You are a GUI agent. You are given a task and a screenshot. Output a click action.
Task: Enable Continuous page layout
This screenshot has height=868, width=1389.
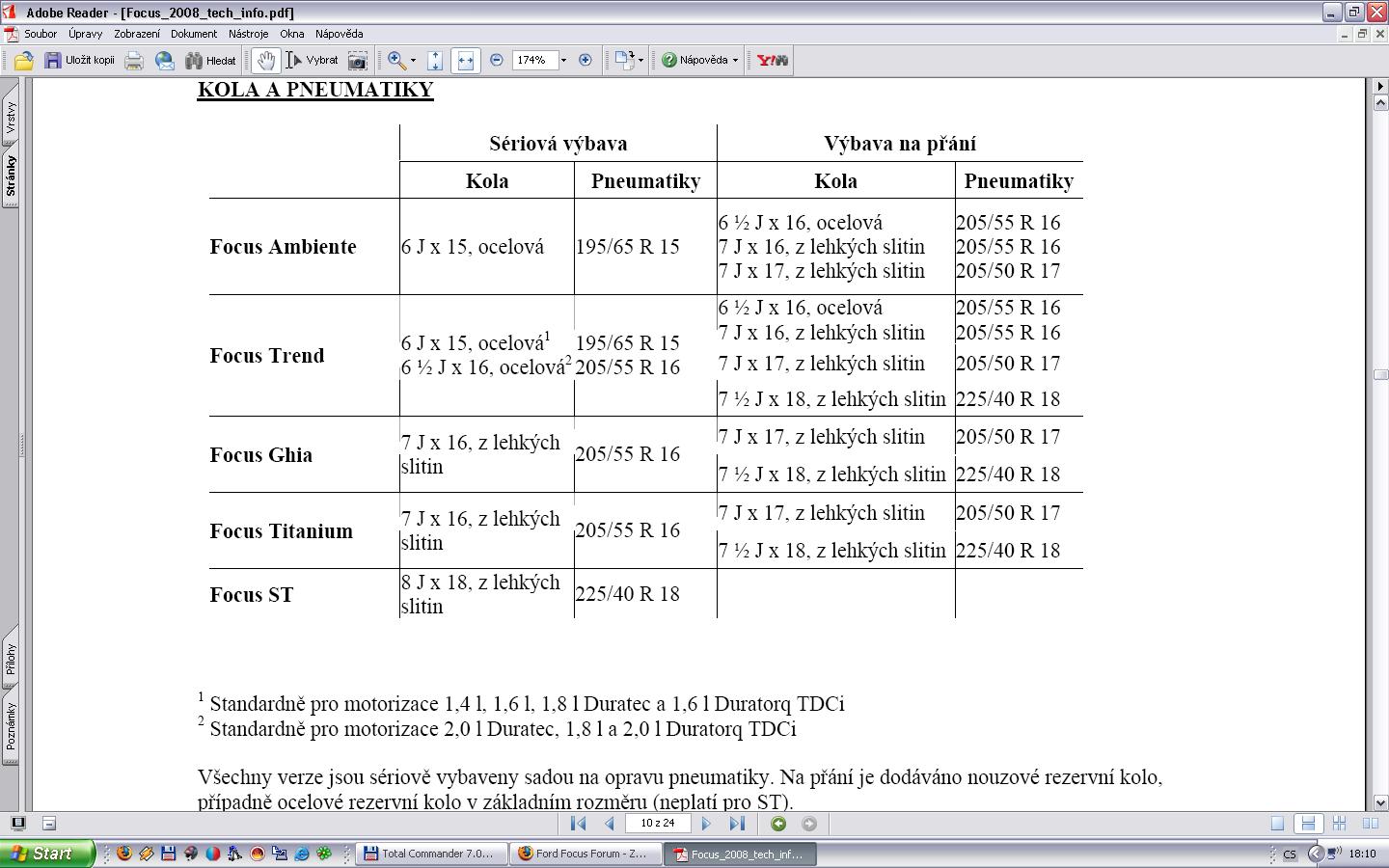pyautogui.click(x=1308, y=824)
